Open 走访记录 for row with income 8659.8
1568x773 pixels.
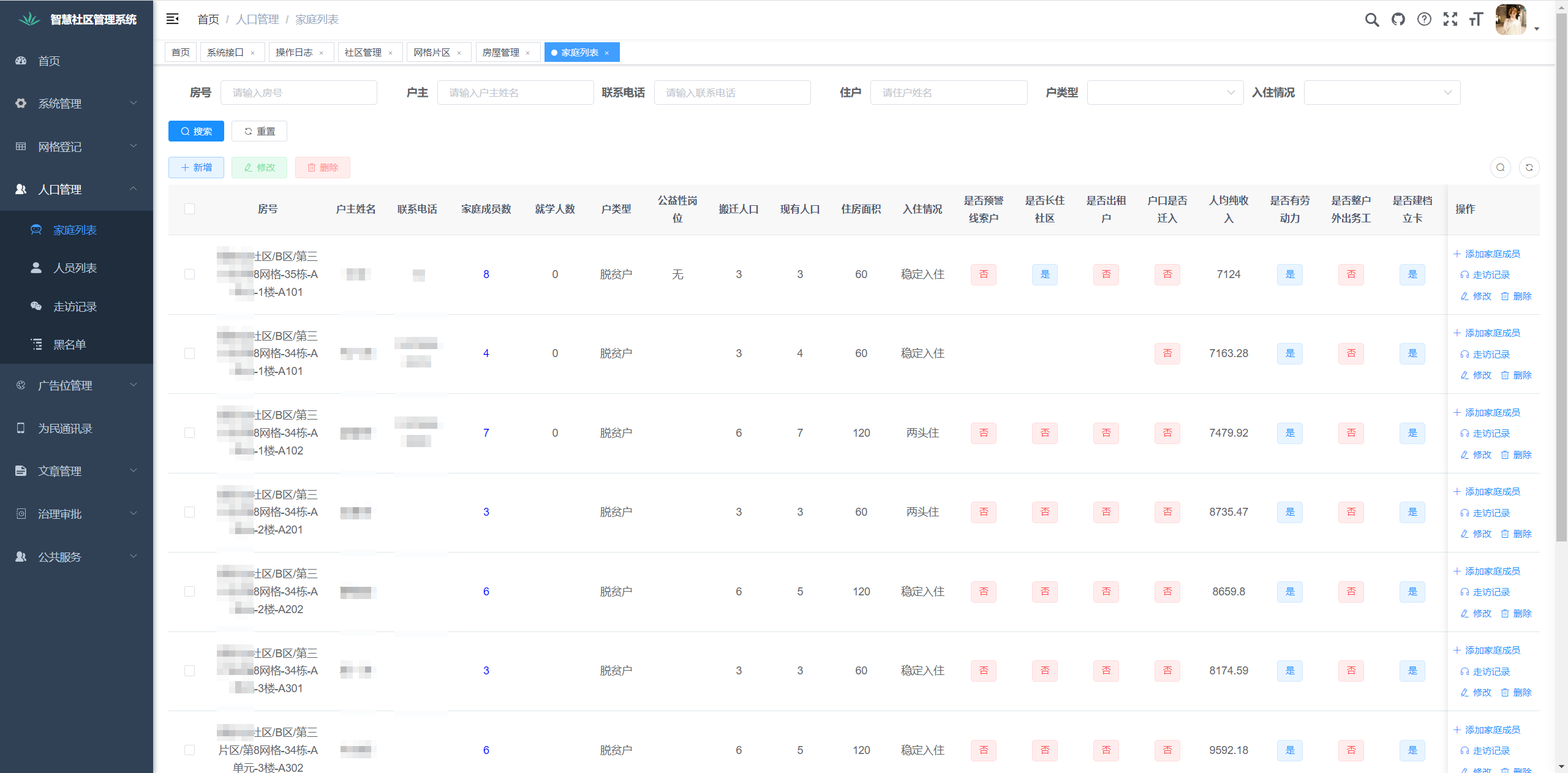click(1485, 592)
